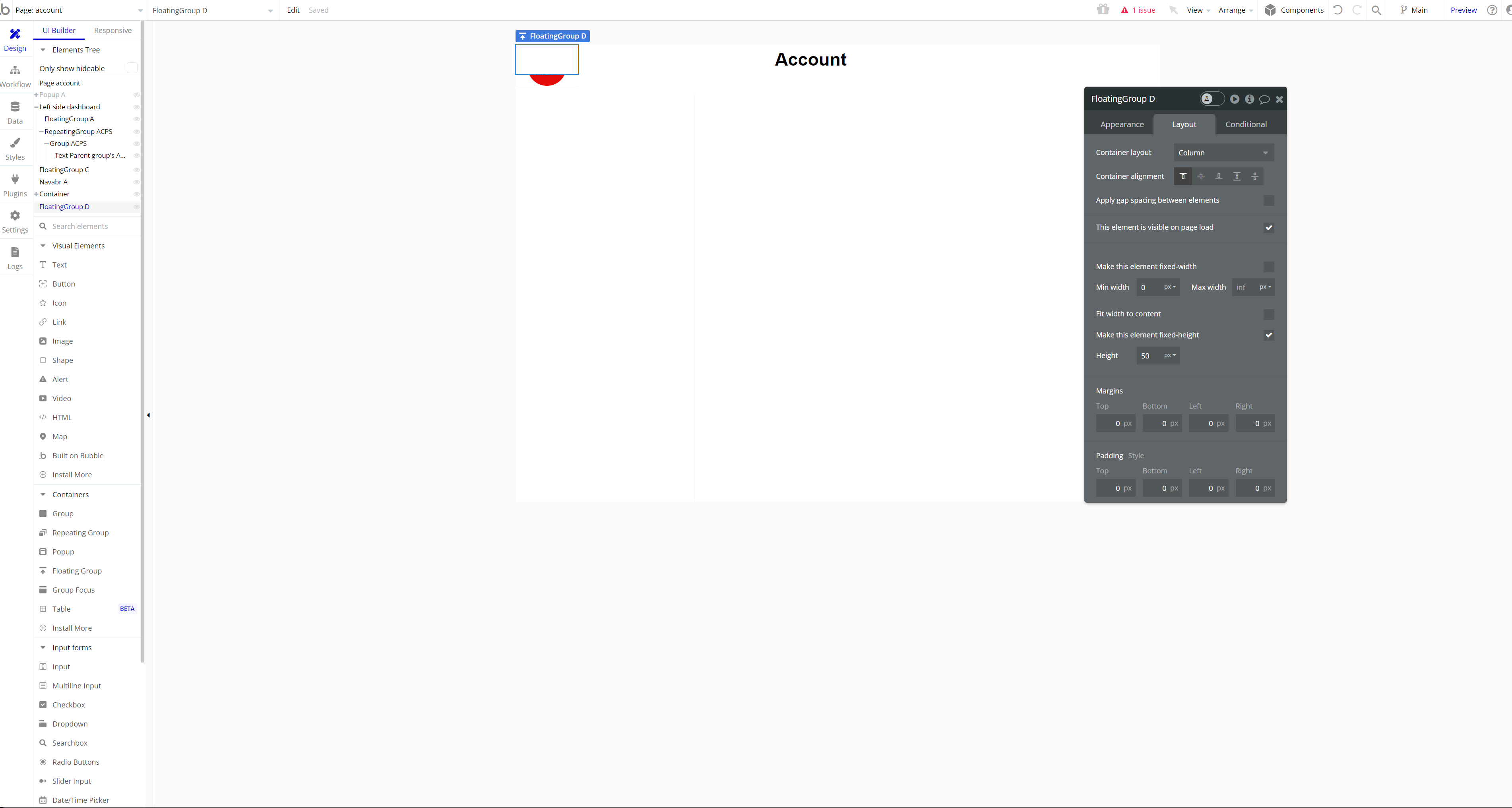Open the Workflow section in sidebar
Screen dimensions: 1512x808
[x=15, y=76]
